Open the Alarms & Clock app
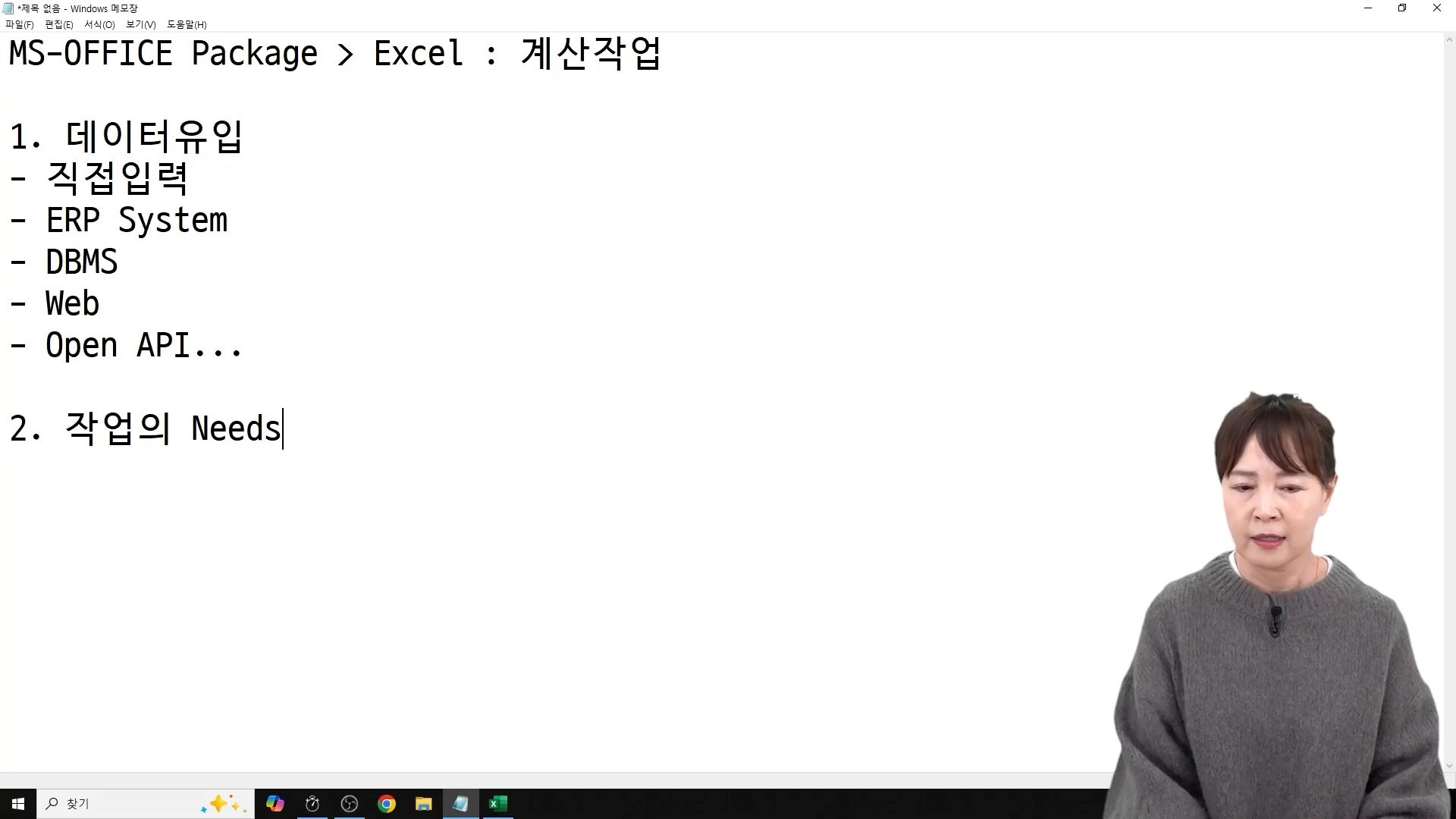1456x819 pixels. [312, 803]
